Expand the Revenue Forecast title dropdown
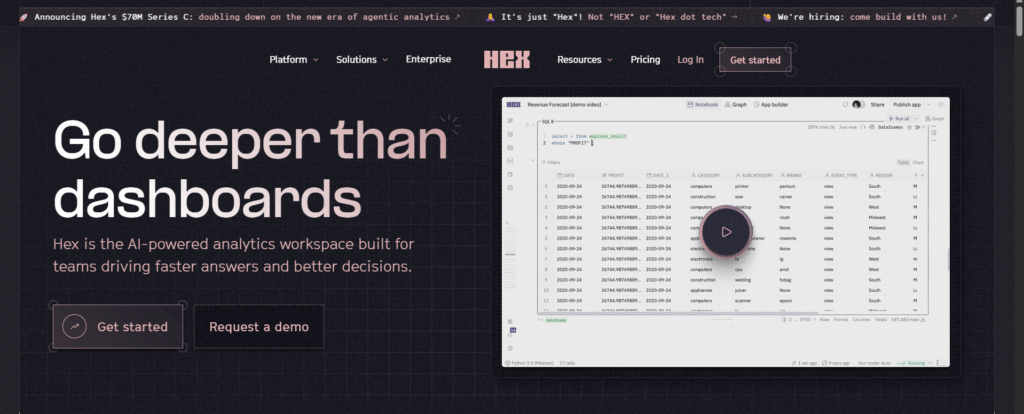This screenshot has width=1024, height=414. (606, 104)
